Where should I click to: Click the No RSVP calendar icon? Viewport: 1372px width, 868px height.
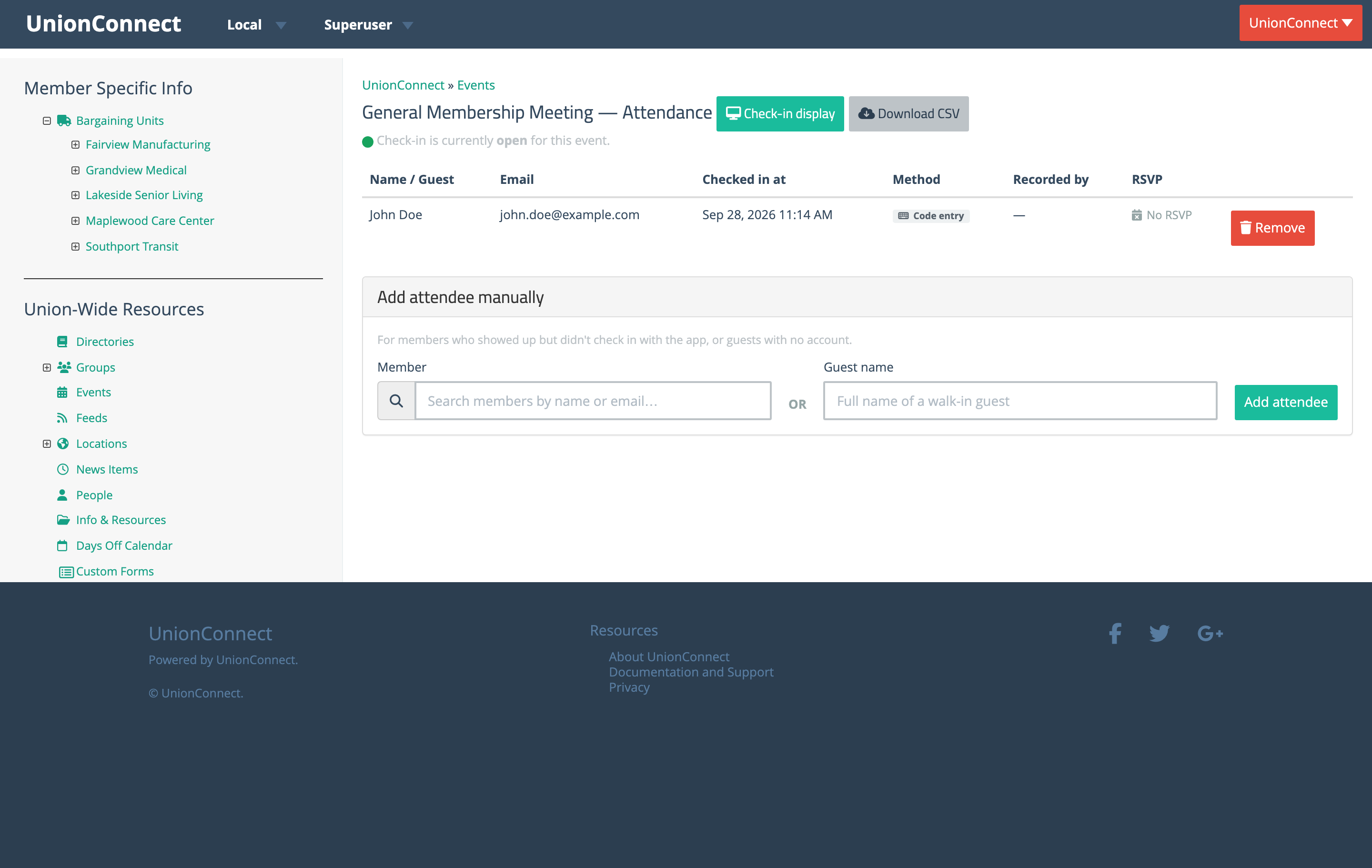(x=1137, y=215)
